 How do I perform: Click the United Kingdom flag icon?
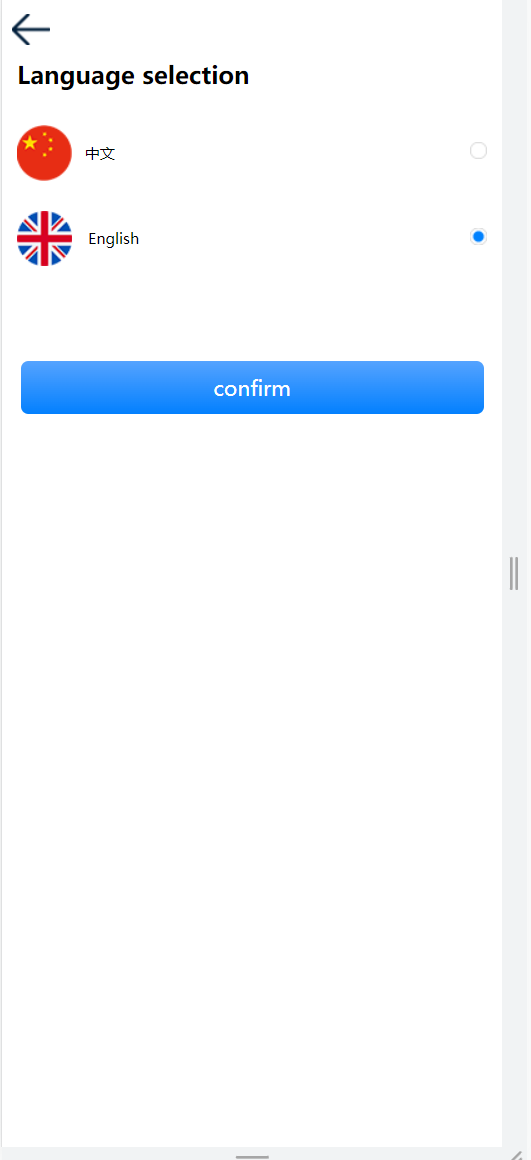[44, 238]
